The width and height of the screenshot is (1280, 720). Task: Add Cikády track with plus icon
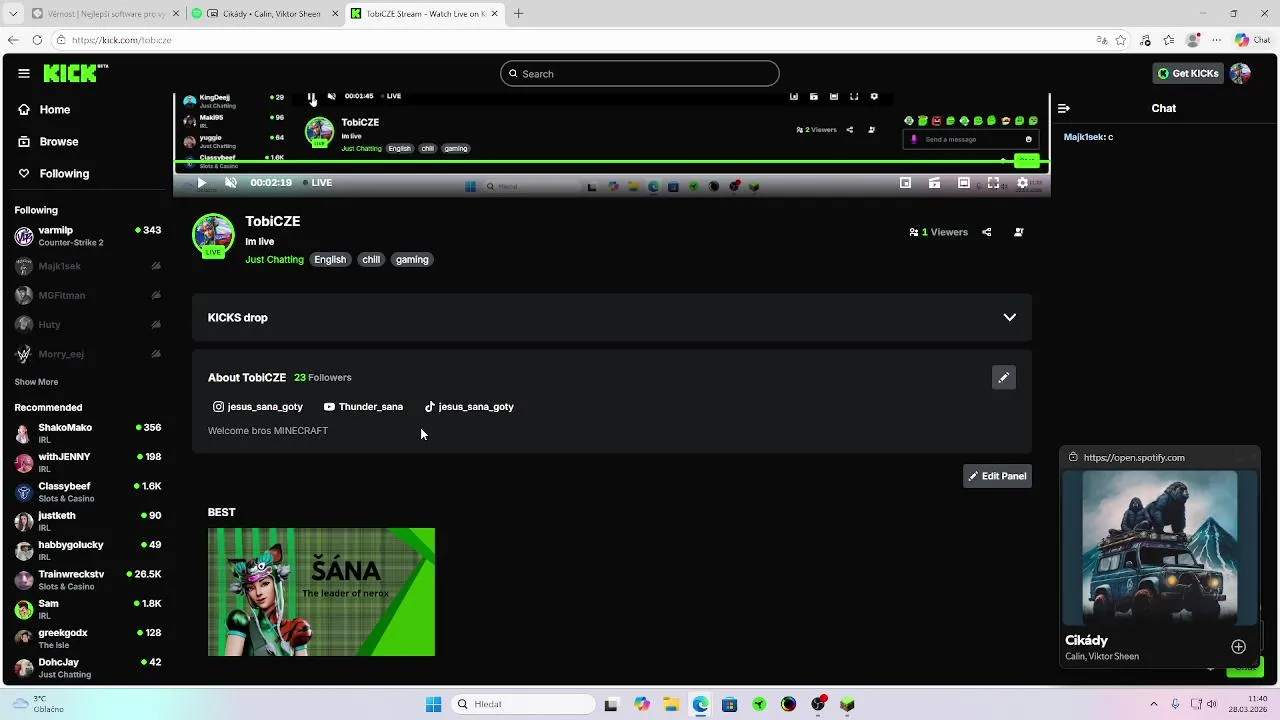coord(1238,647)
